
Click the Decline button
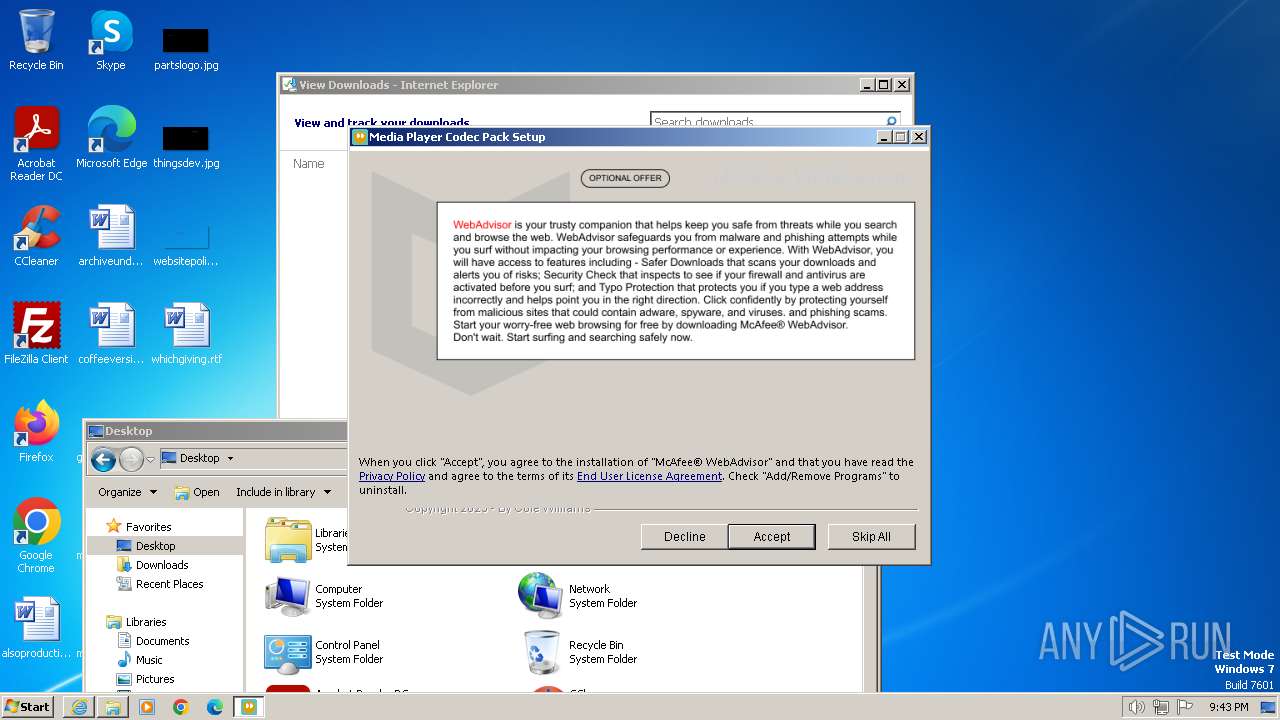pyautogui.click(x=685, y=536)
